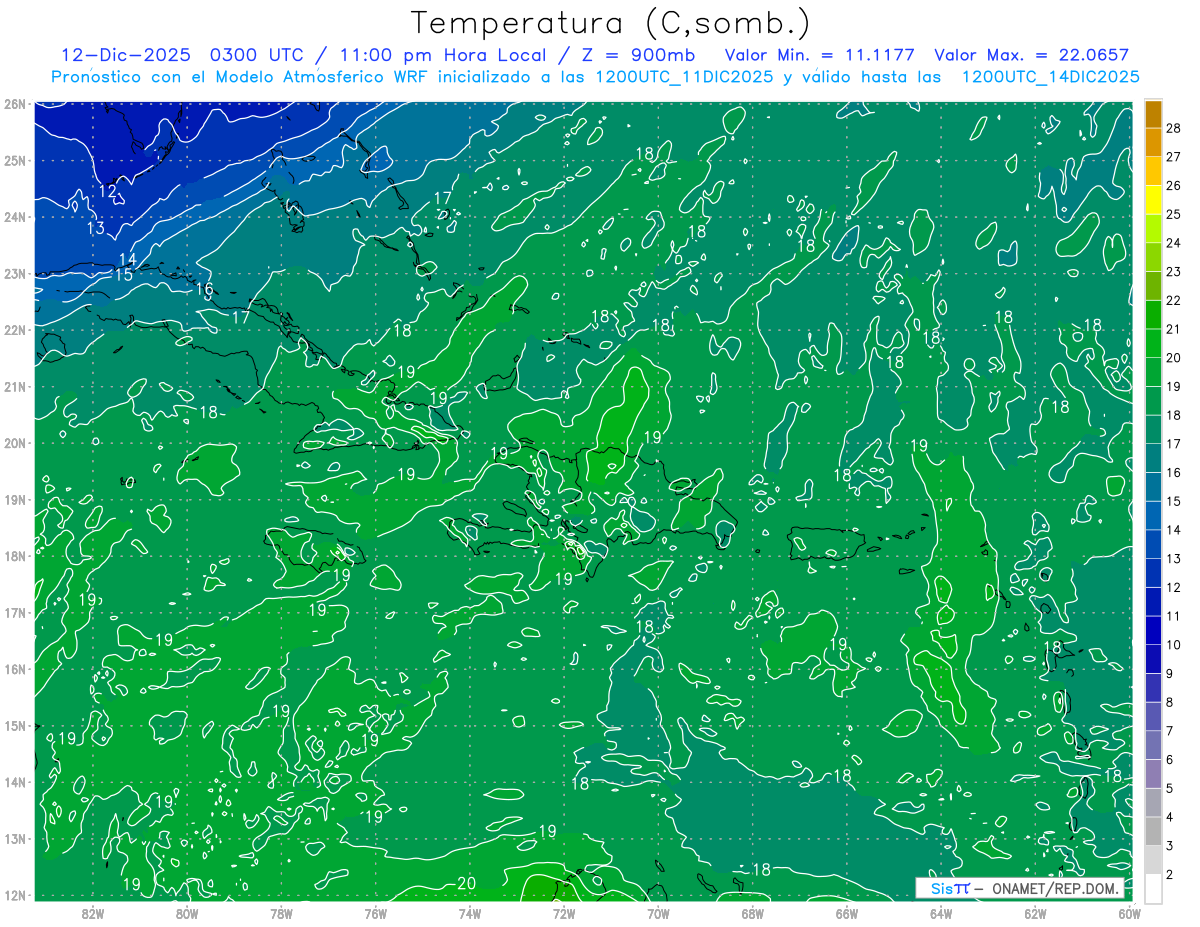Viewport: 1200px width, 927px height.
Task: Click the 13N latitude axis label
Action: [x=14, y=838]
